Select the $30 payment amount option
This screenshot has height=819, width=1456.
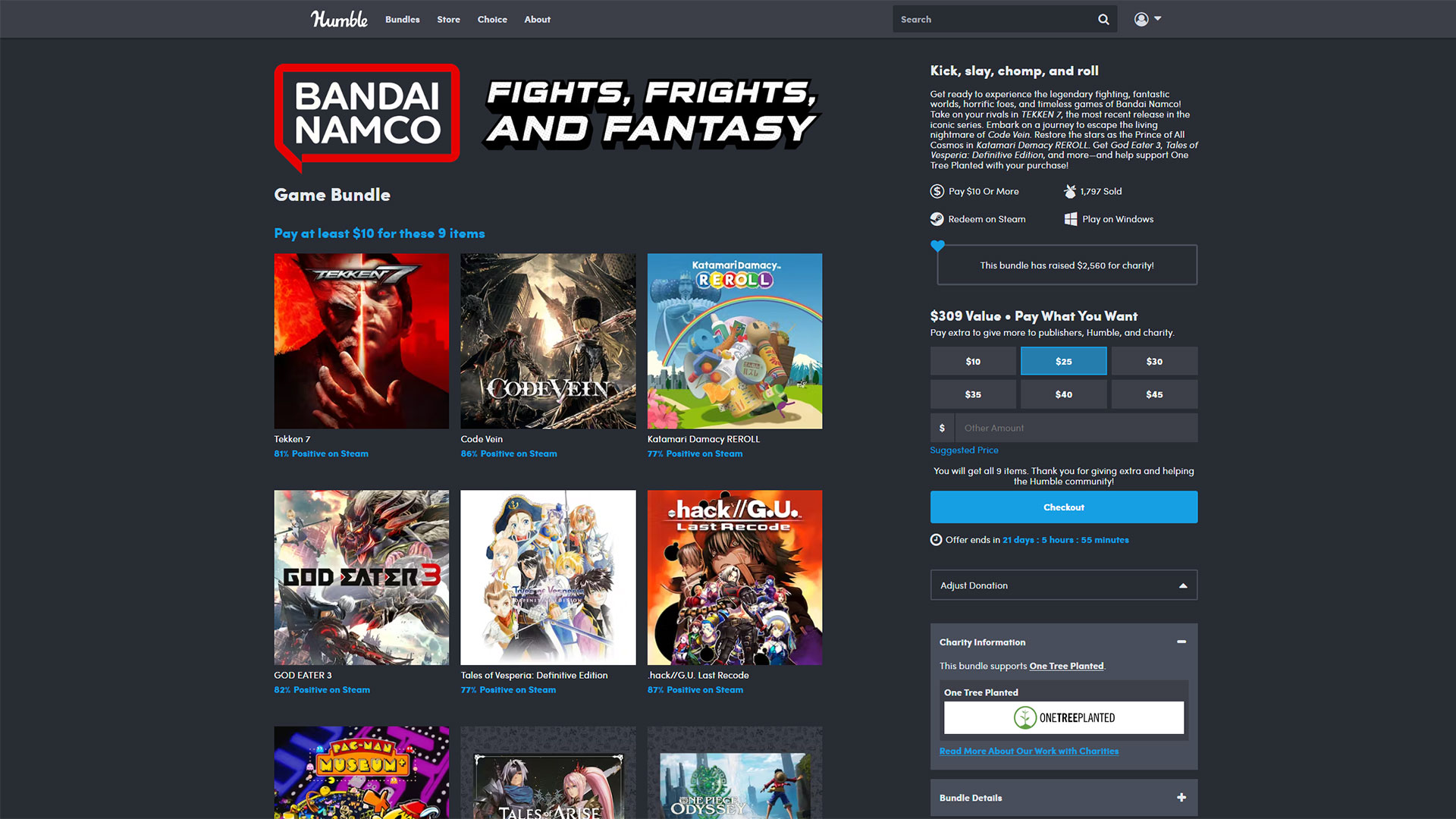[x=1153, y=361]
